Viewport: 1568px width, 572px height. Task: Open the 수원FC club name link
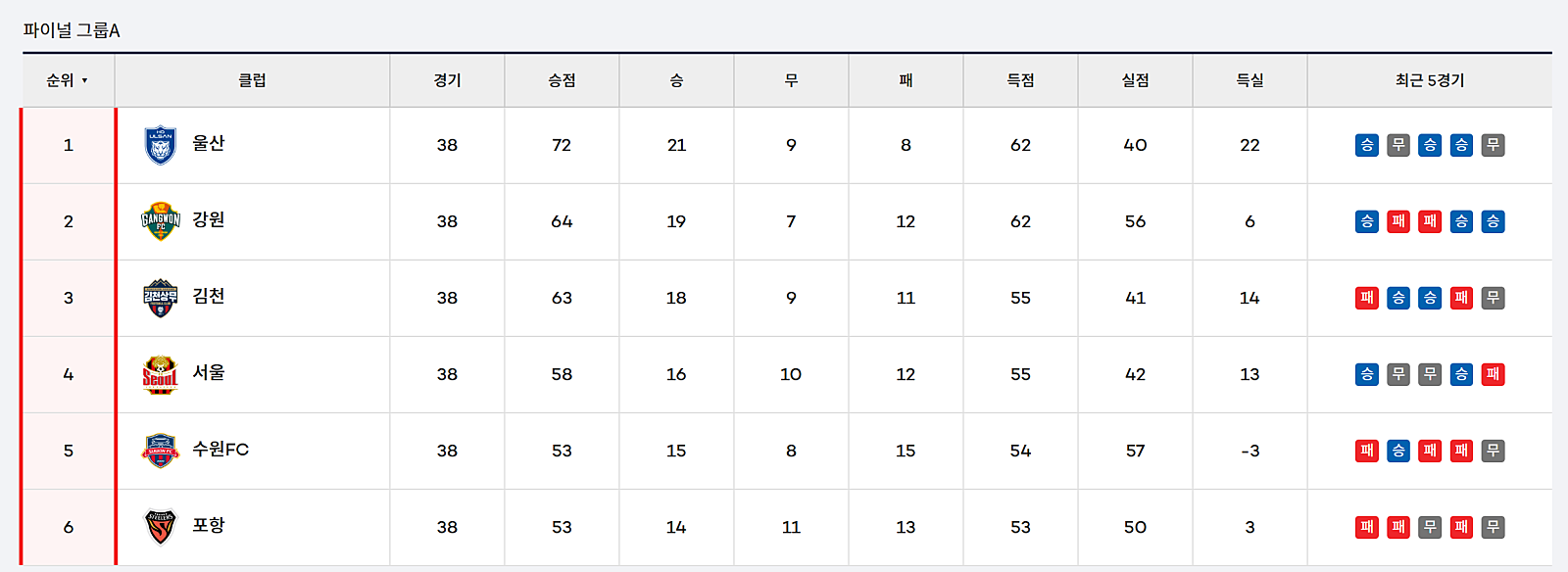coord(220,449)
